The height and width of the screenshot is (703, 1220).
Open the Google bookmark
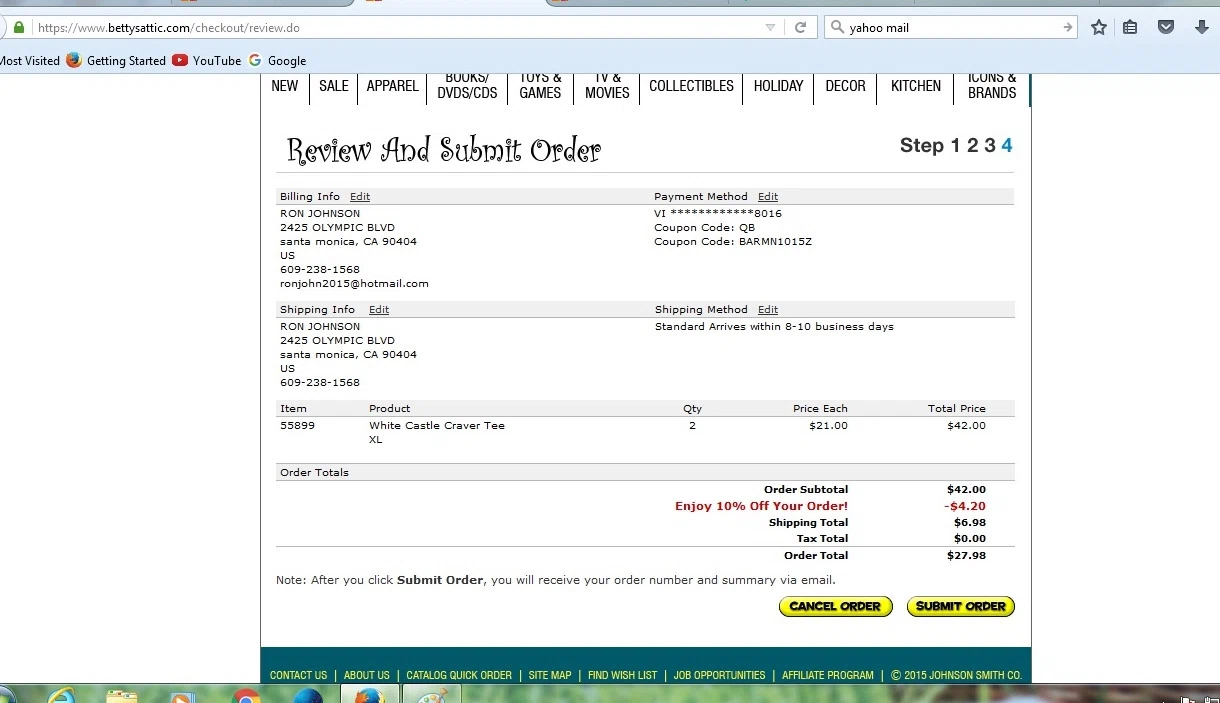pyautogui.click(x=277, y=61)
